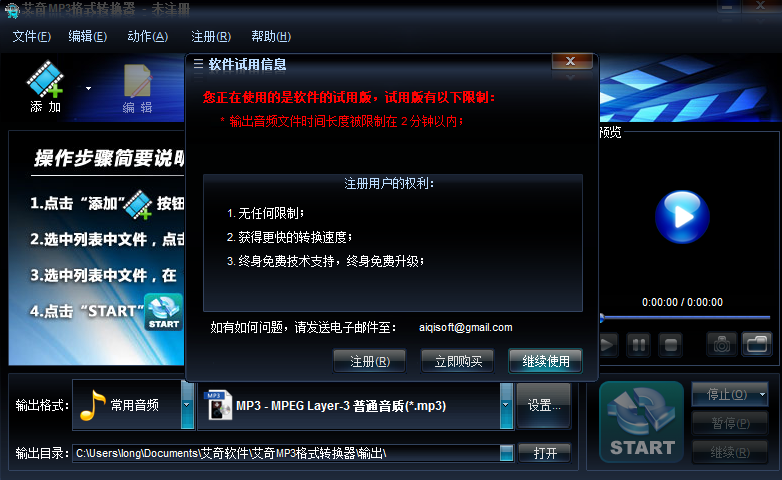
Task: Open the MP3 format profile dropdown
Action: [506, 405]
